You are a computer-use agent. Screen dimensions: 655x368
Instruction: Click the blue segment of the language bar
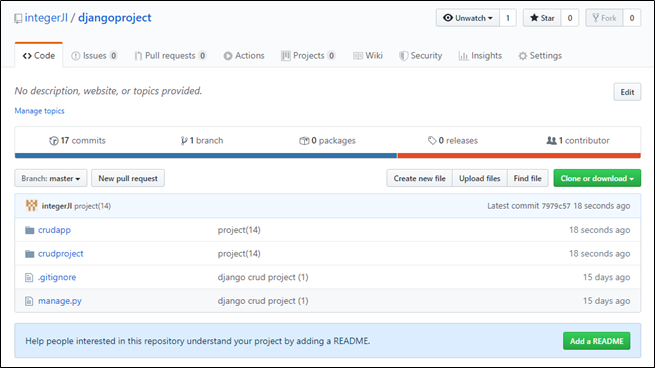click(x=206, y=156)
